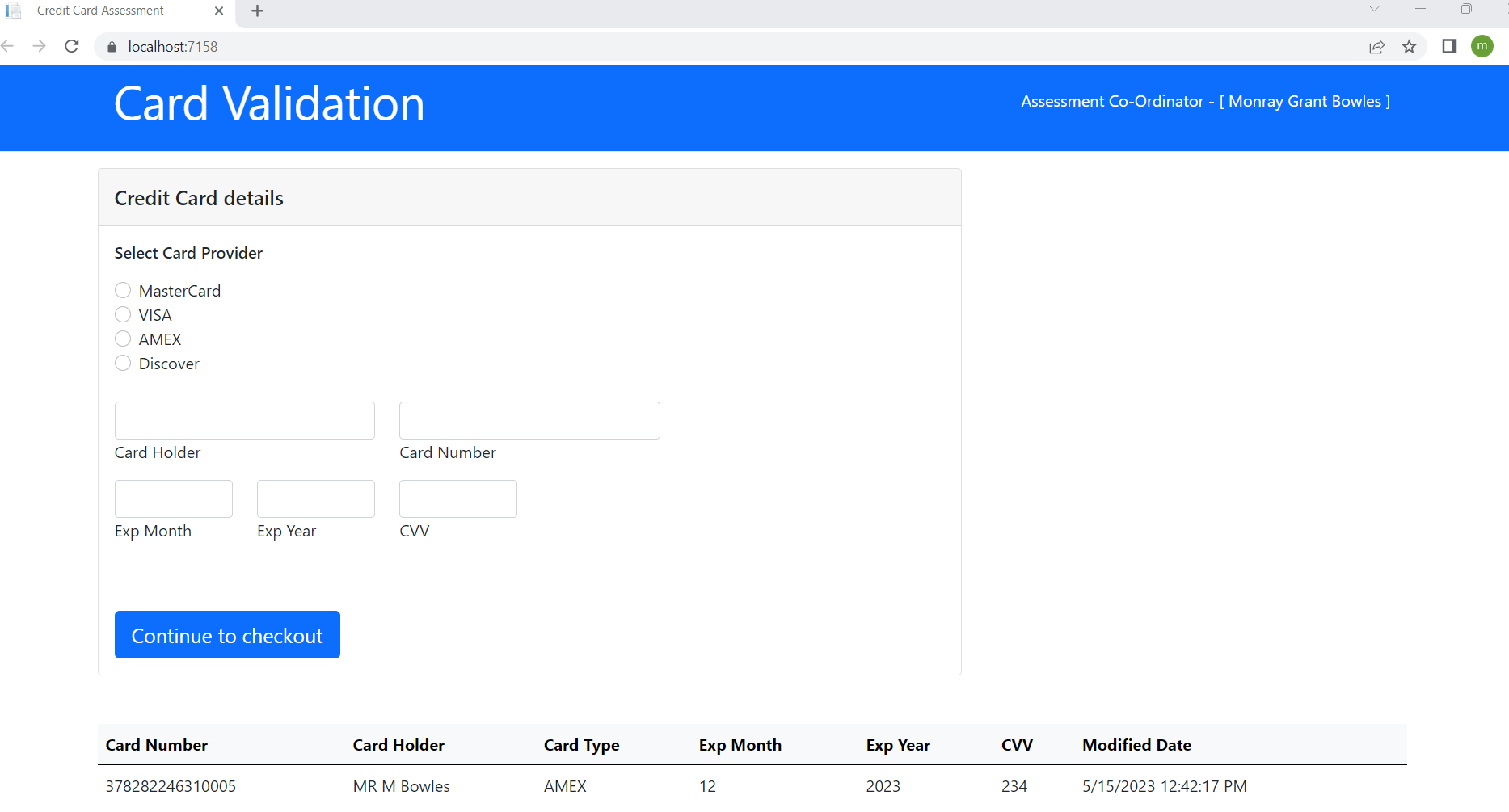
Task: Switch to the Credit Card Assessment tab
Action: 105,11
